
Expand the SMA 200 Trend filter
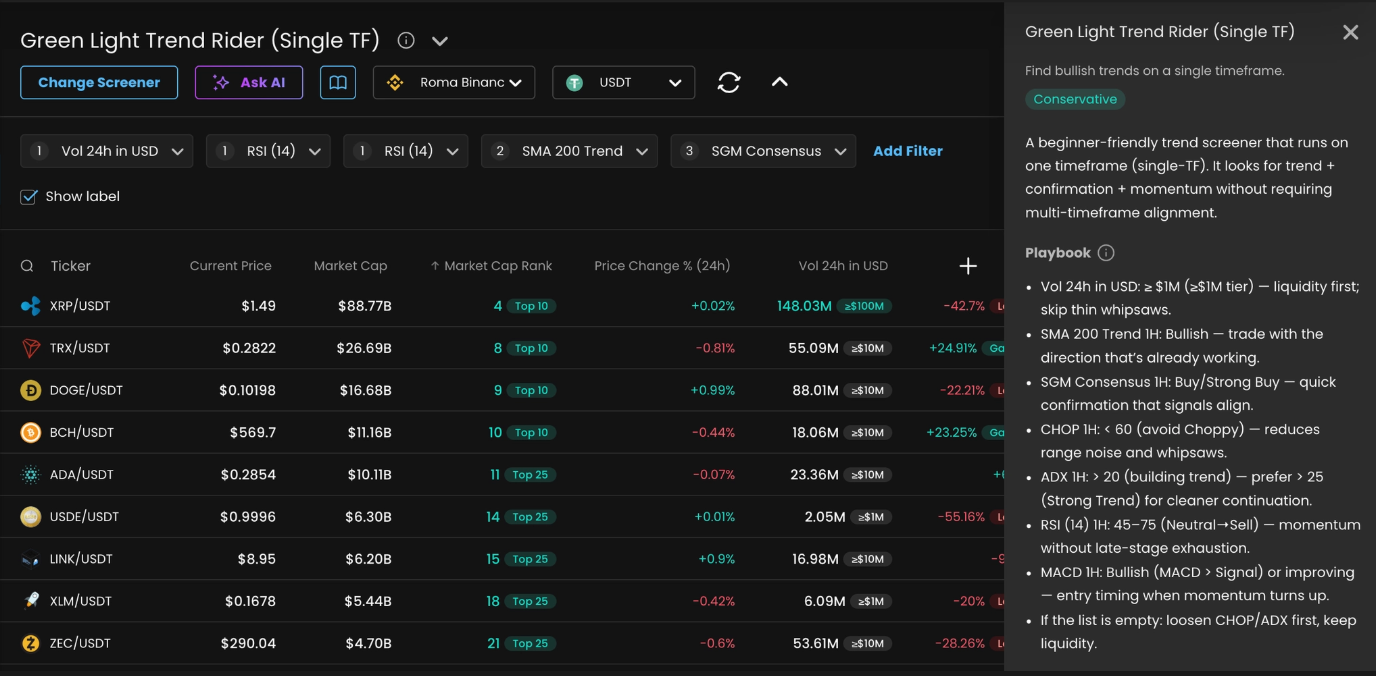point(569,151)
